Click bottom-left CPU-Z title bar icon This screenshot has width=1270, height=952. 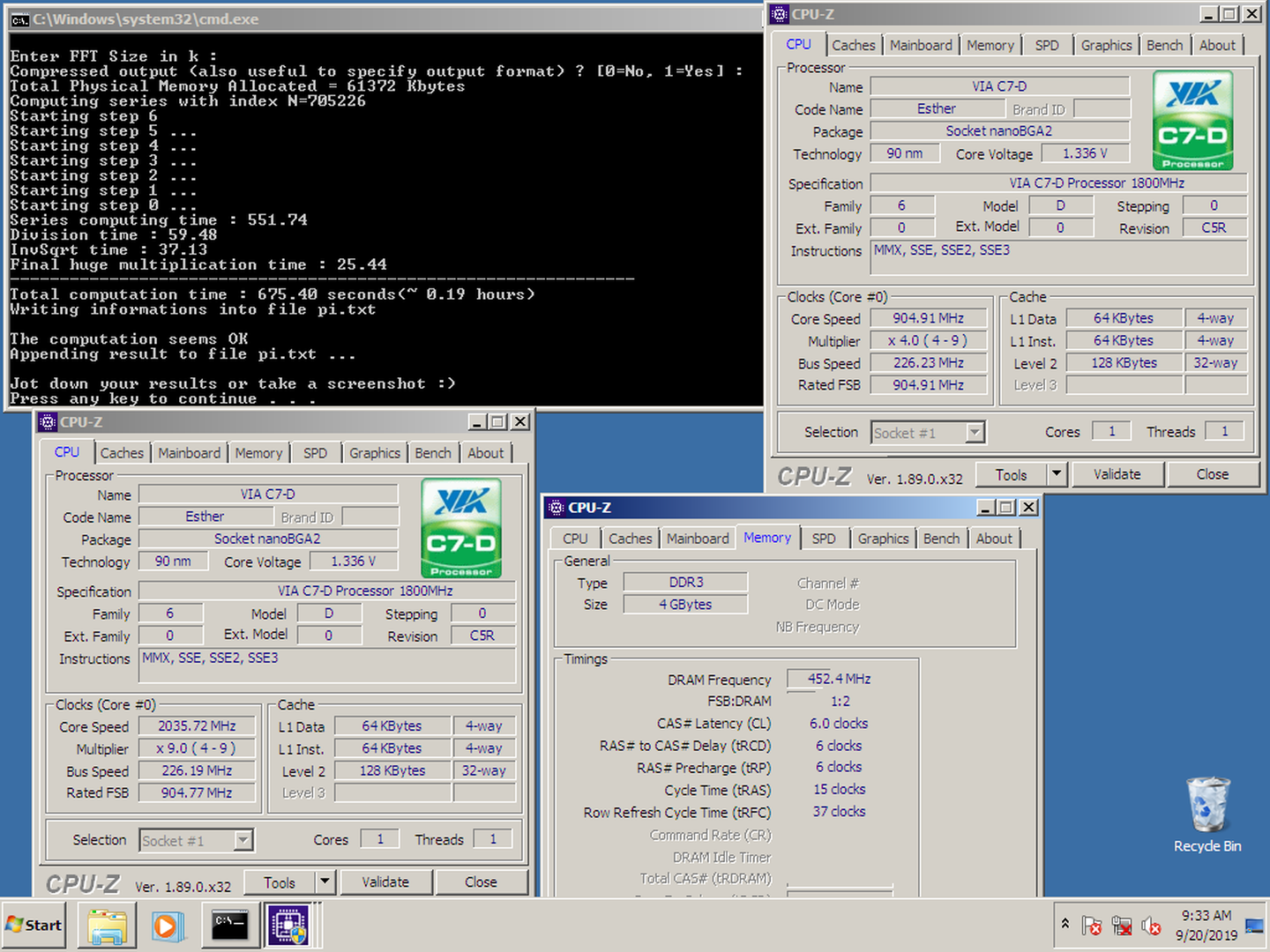(x=49, y=422)
